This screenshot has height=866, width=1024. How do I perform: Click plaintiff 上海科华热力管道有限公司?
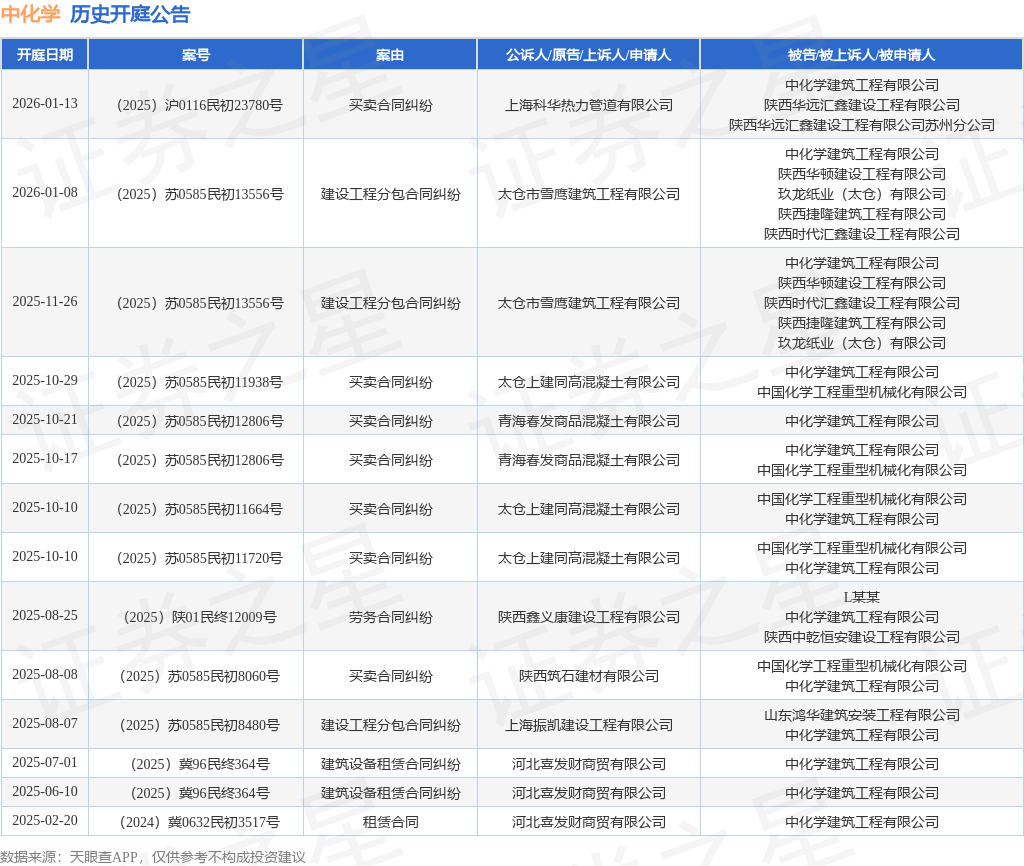coord(588,105)
